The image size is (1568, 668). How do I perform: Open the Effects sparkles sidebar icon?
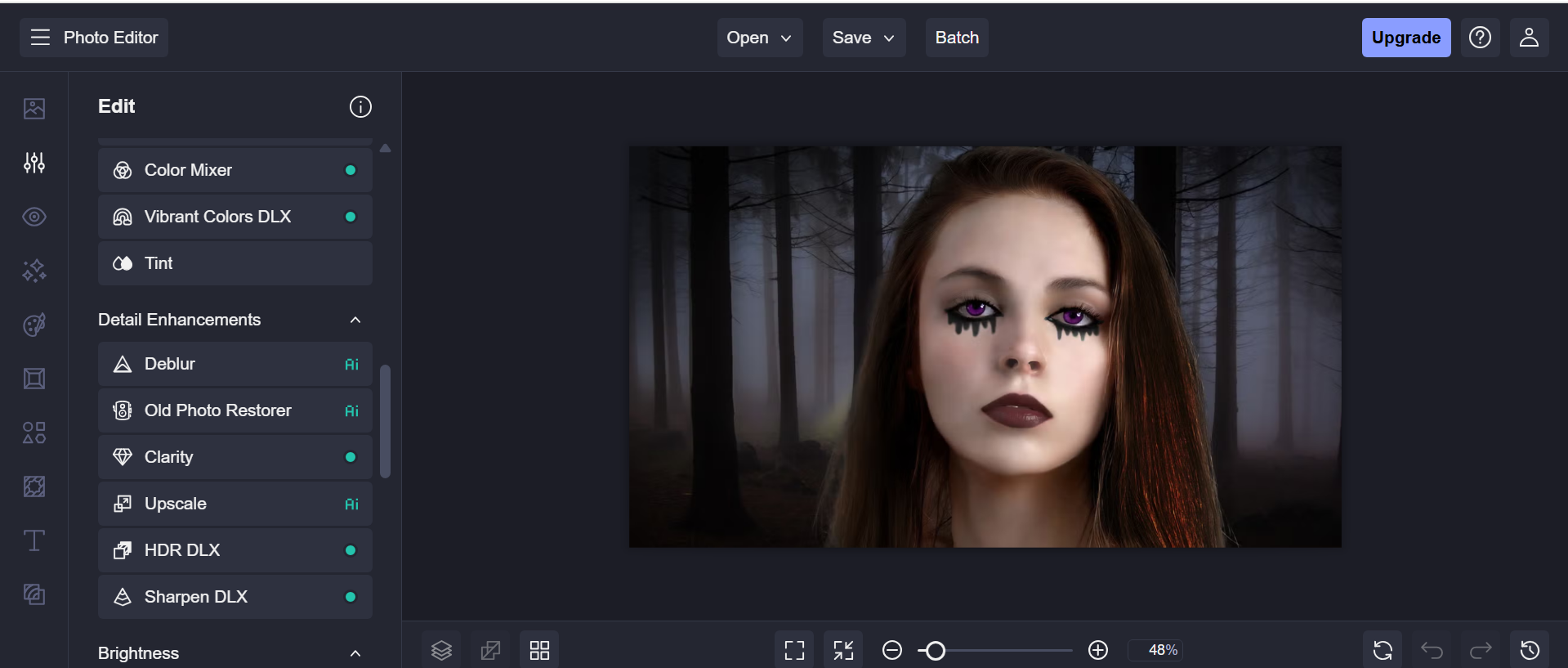point(34,271)
